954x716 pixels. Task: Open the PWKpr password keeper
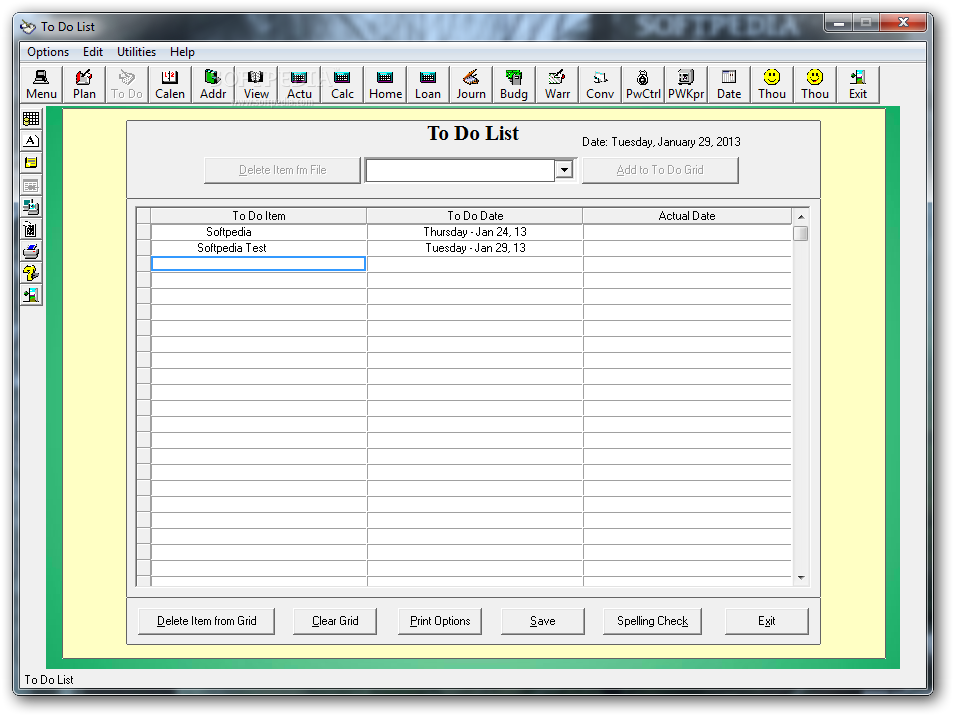click(686, 85)
